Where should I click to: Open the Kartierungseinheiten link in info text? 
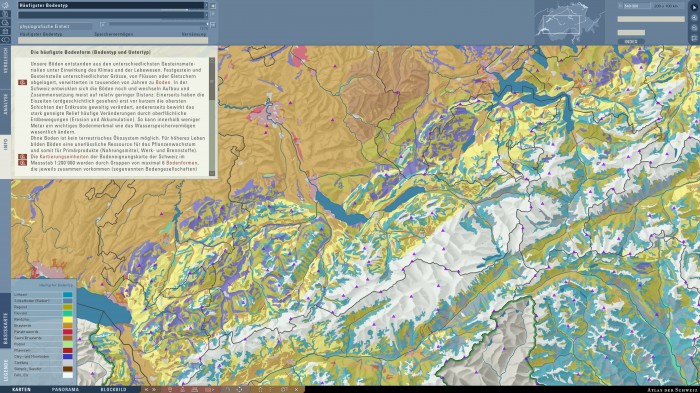click(64, 157)
